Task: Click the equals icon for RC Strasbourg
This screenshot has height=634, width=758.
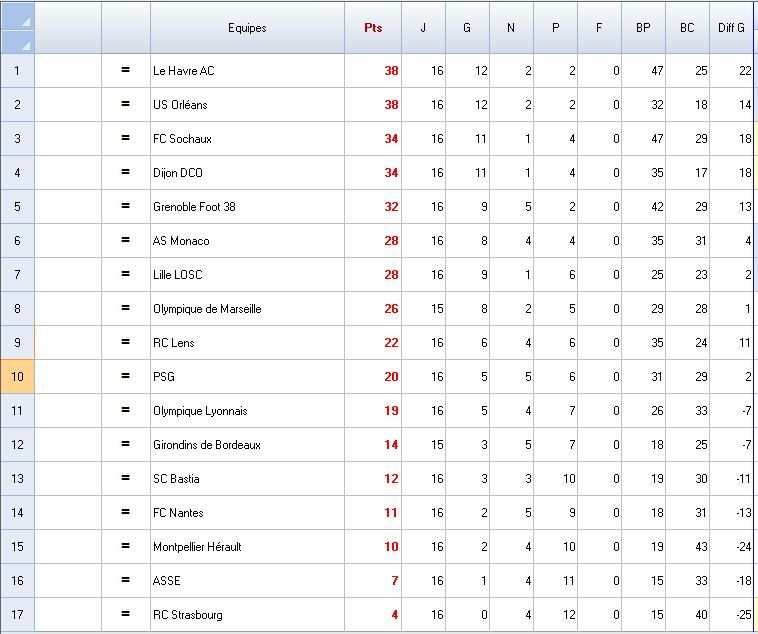Action: [x=126, y=615]
